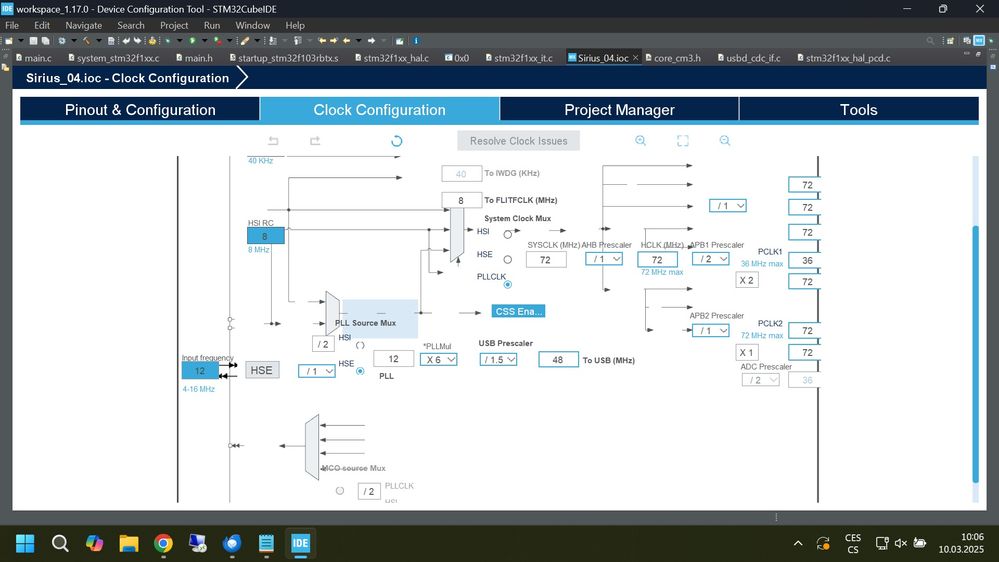Click the search magnifier at toolbar right
The image size is (999, 562).
(930, 41)
